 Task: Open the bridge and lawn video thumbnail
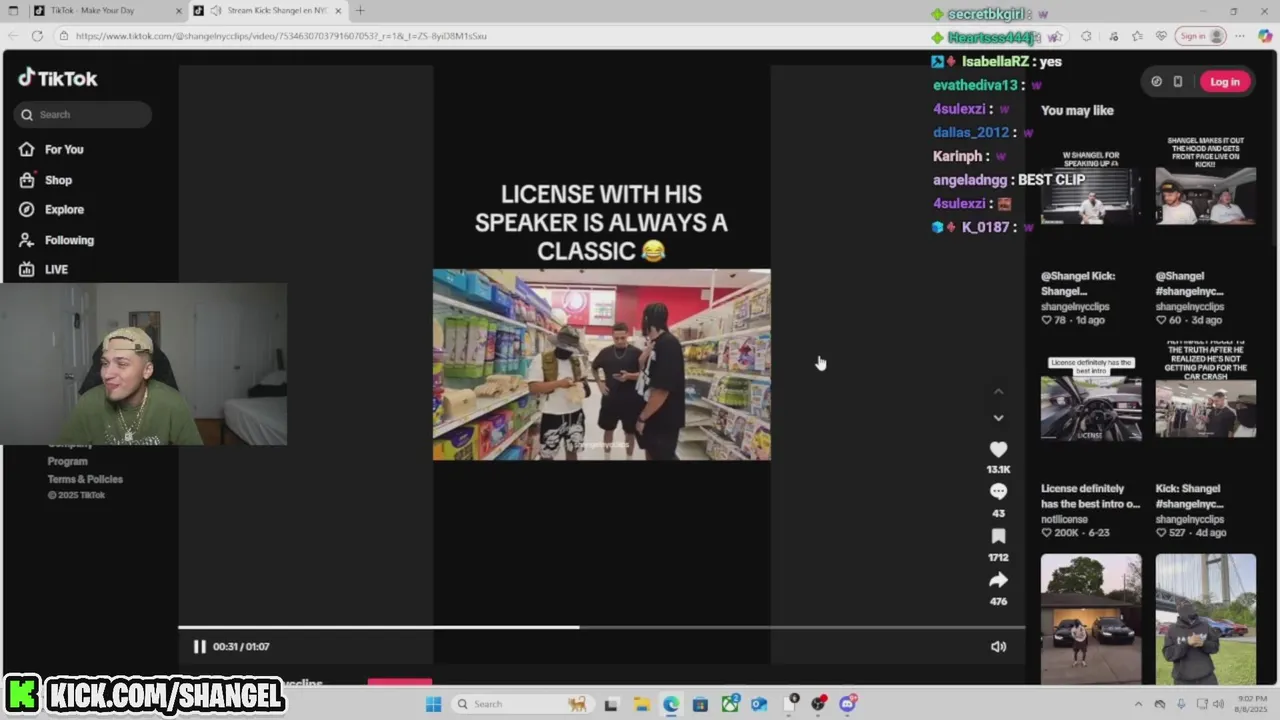1206,618
